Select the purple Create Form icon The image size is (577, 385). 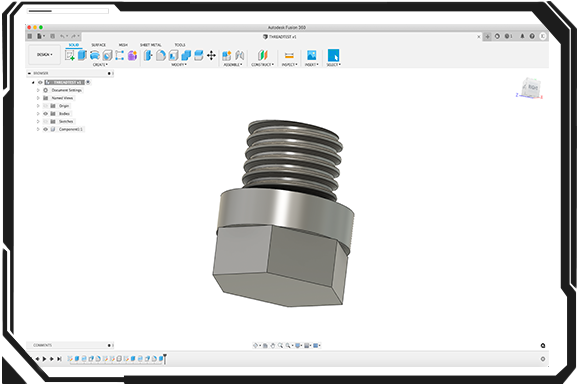click(132, 56)
